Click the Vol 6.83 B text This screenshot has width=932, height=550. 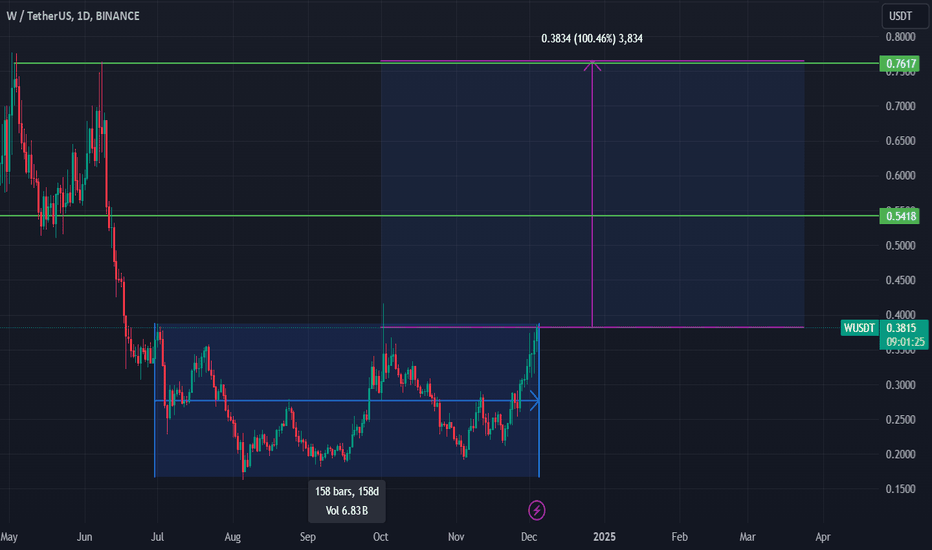coord(347,511)
